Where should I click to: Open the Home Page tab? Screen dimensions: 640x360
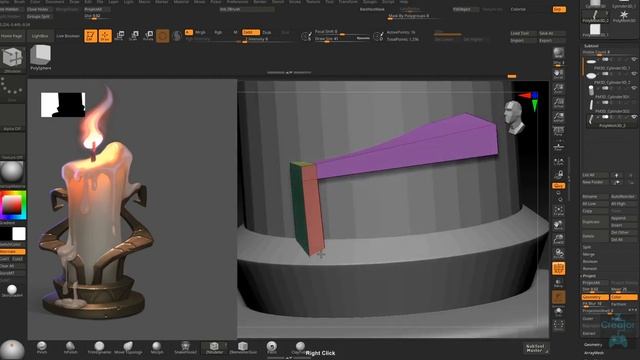11,36
